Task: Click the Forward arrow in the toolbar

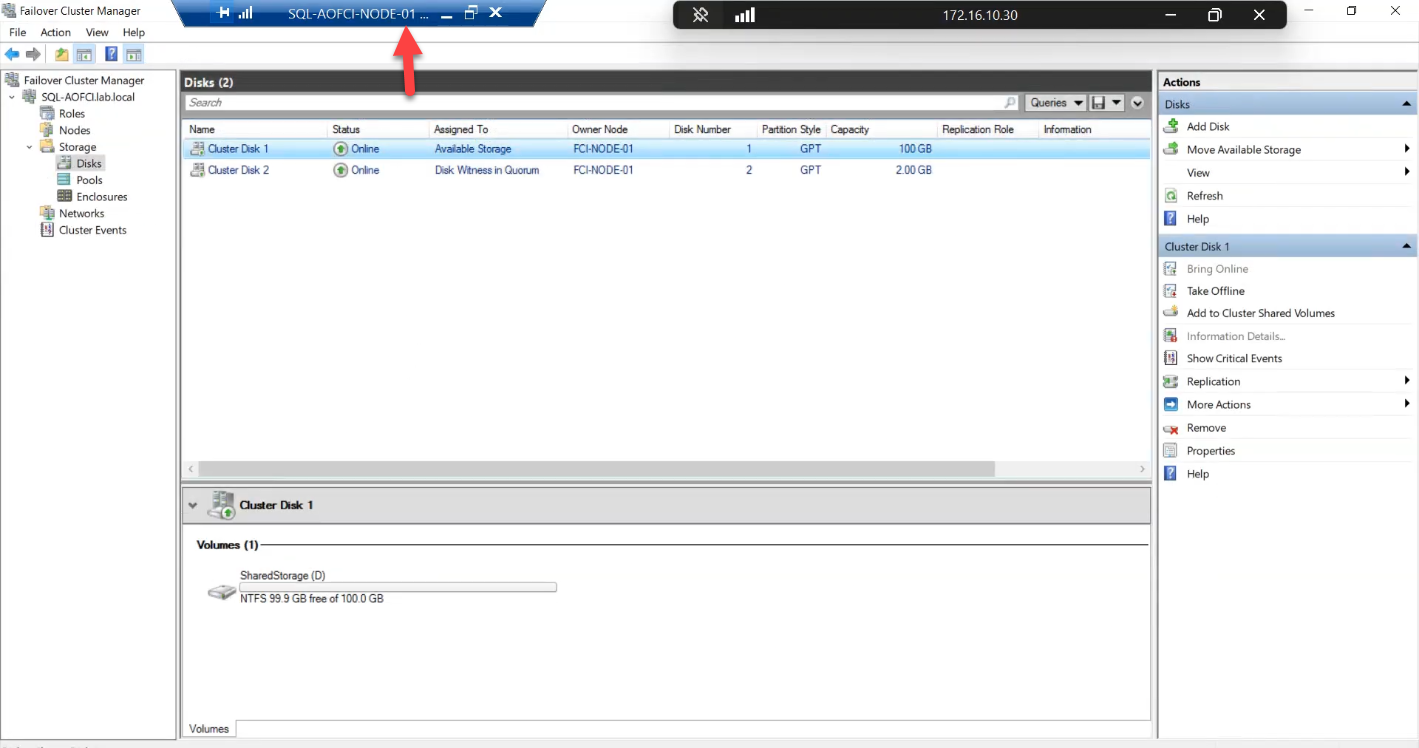Action: click(33, 54)
